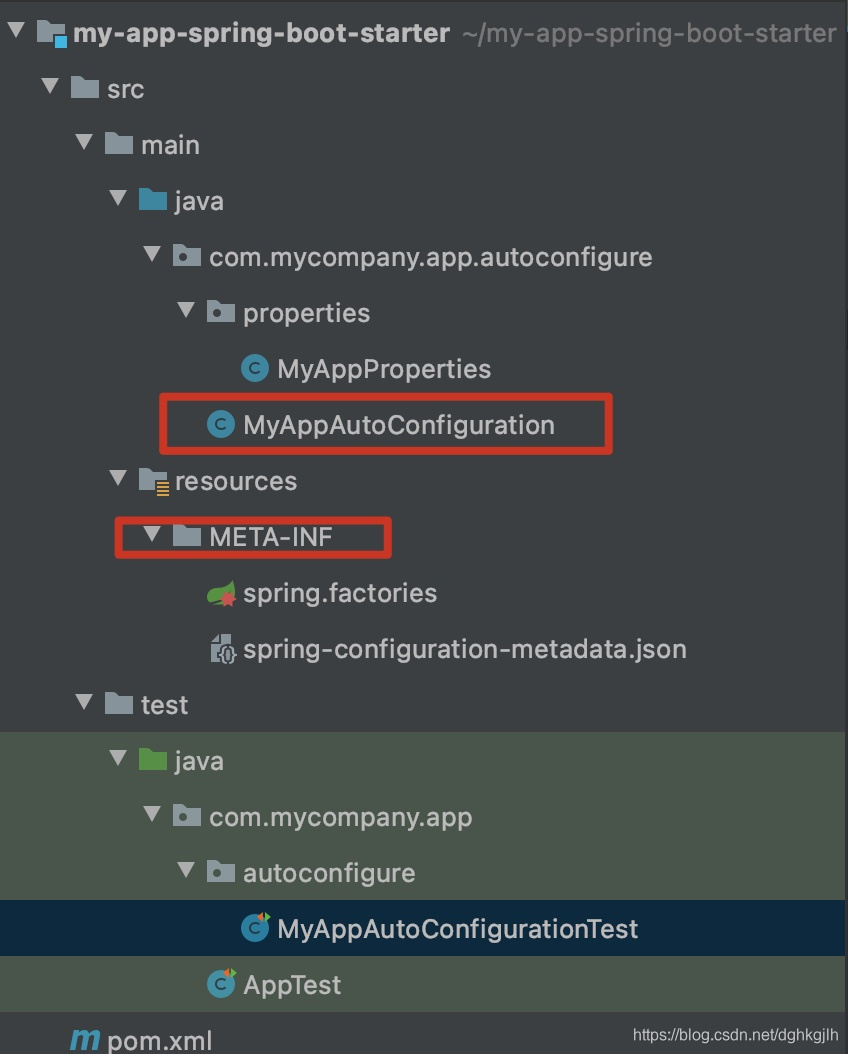This screenshot has height=1054, width=848.
Task: Collapse the src folder arrow
Action: pos(50,86)
